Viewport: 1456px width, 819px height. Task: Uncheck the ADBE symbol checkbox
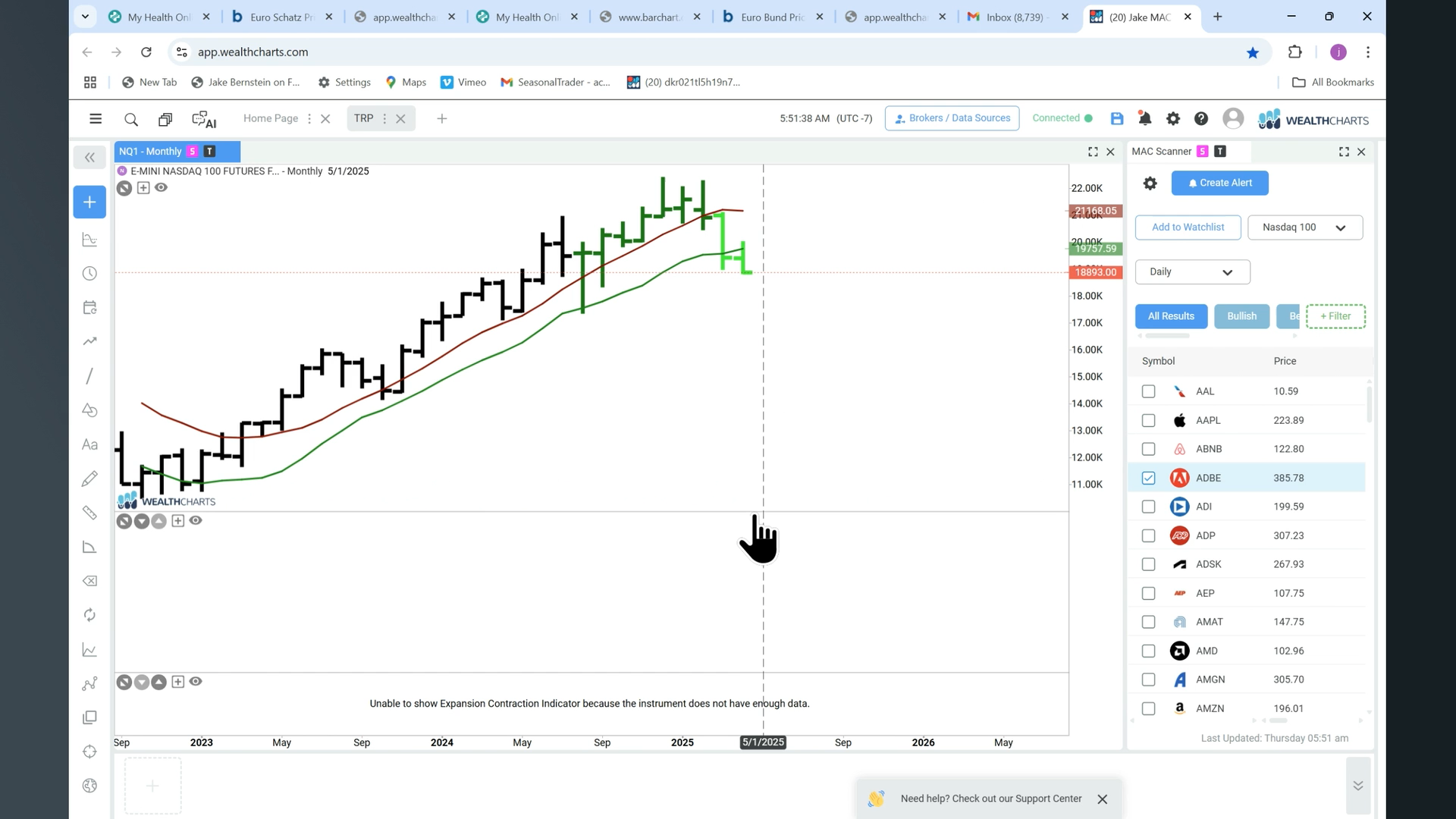coord(1148,478)
